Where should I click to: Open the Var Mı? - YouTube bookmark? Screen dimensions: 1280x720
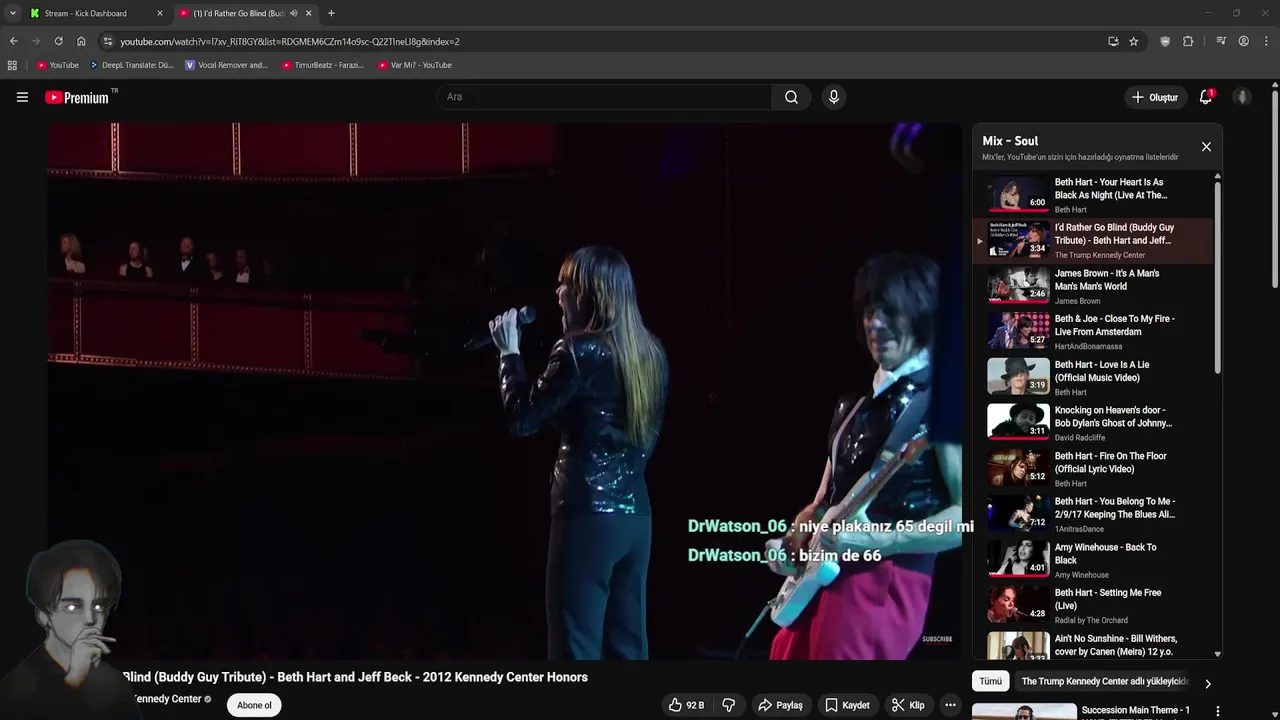pyautogui.click(x=415, y=65)
